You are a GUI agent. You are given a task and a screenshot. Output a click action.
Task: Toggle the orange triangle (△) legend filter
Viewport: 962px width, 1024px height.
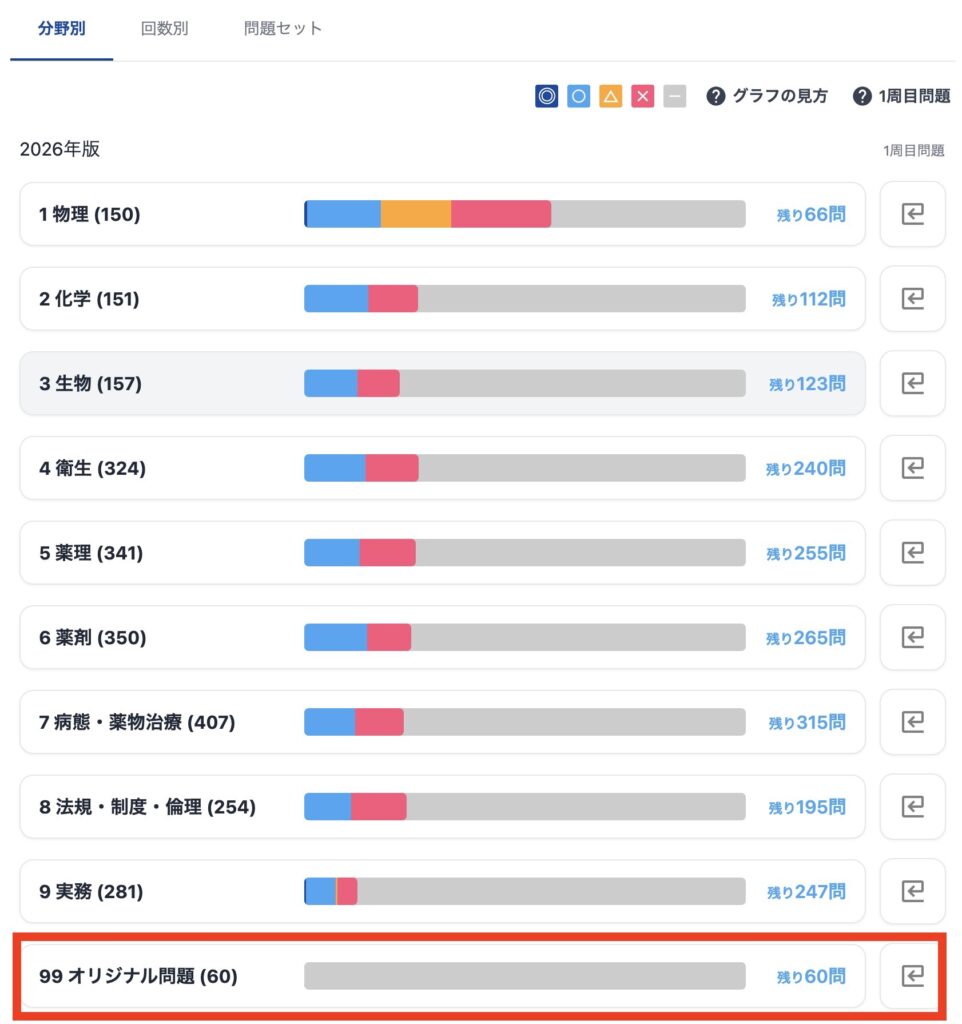[x=610, y=97]
